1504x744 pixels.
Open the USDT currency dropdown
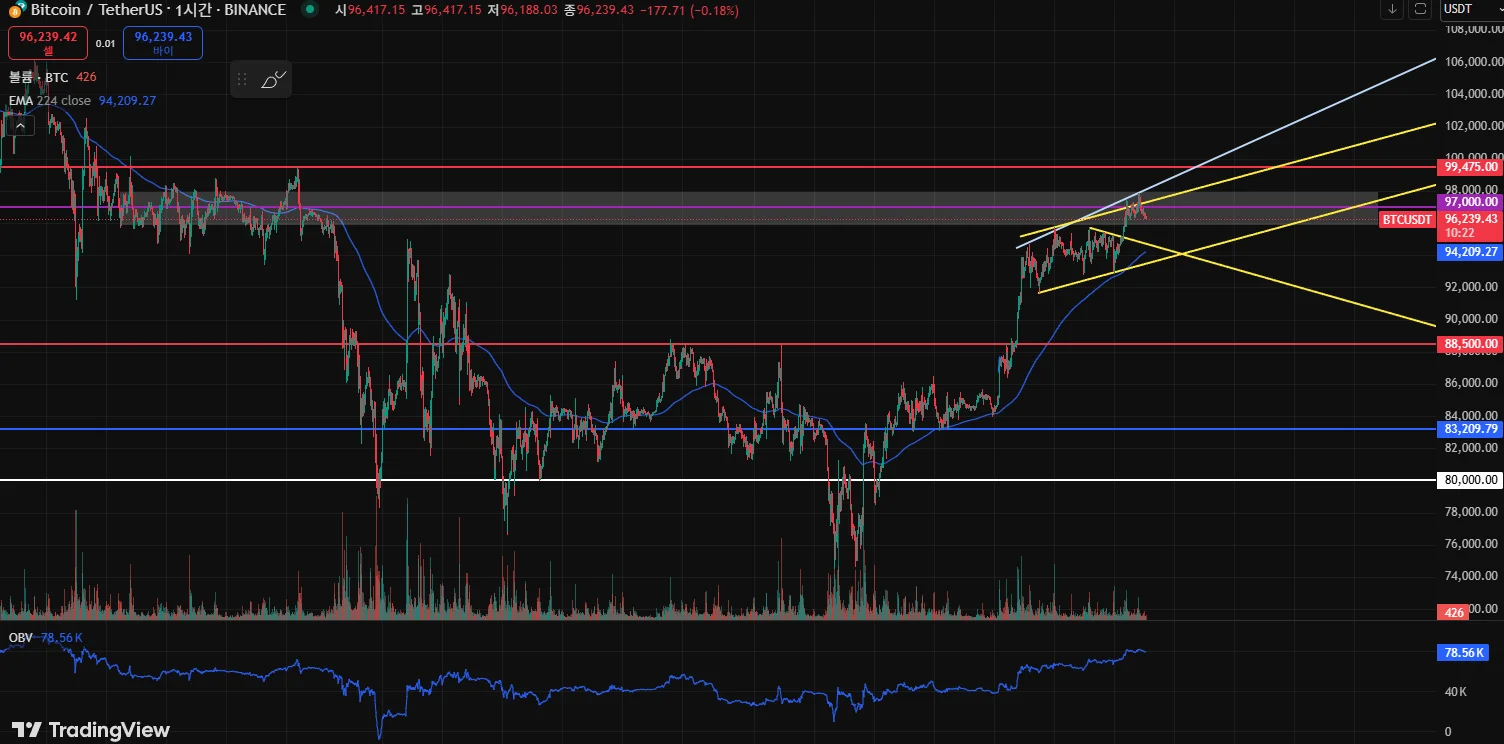(1471, 9)
